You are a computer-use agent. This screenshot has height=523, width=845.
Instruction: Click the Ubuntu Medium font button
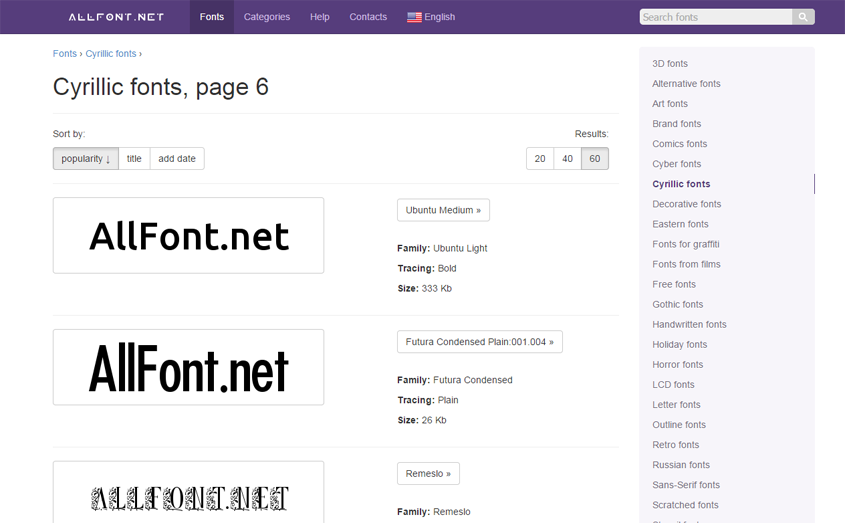pos(443,210)
